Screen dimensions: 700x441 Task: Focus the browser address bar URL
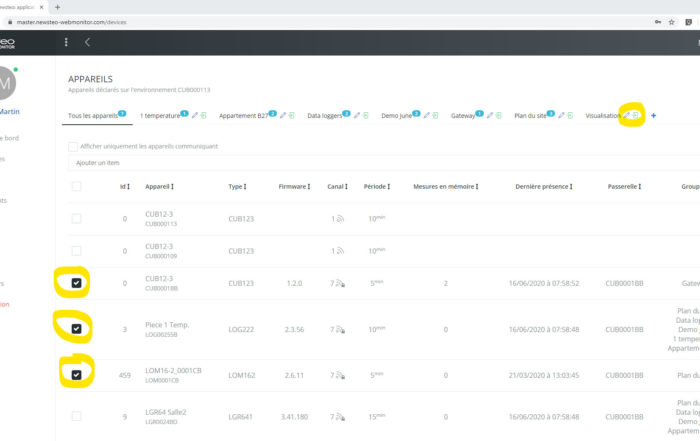coord(71,22)
